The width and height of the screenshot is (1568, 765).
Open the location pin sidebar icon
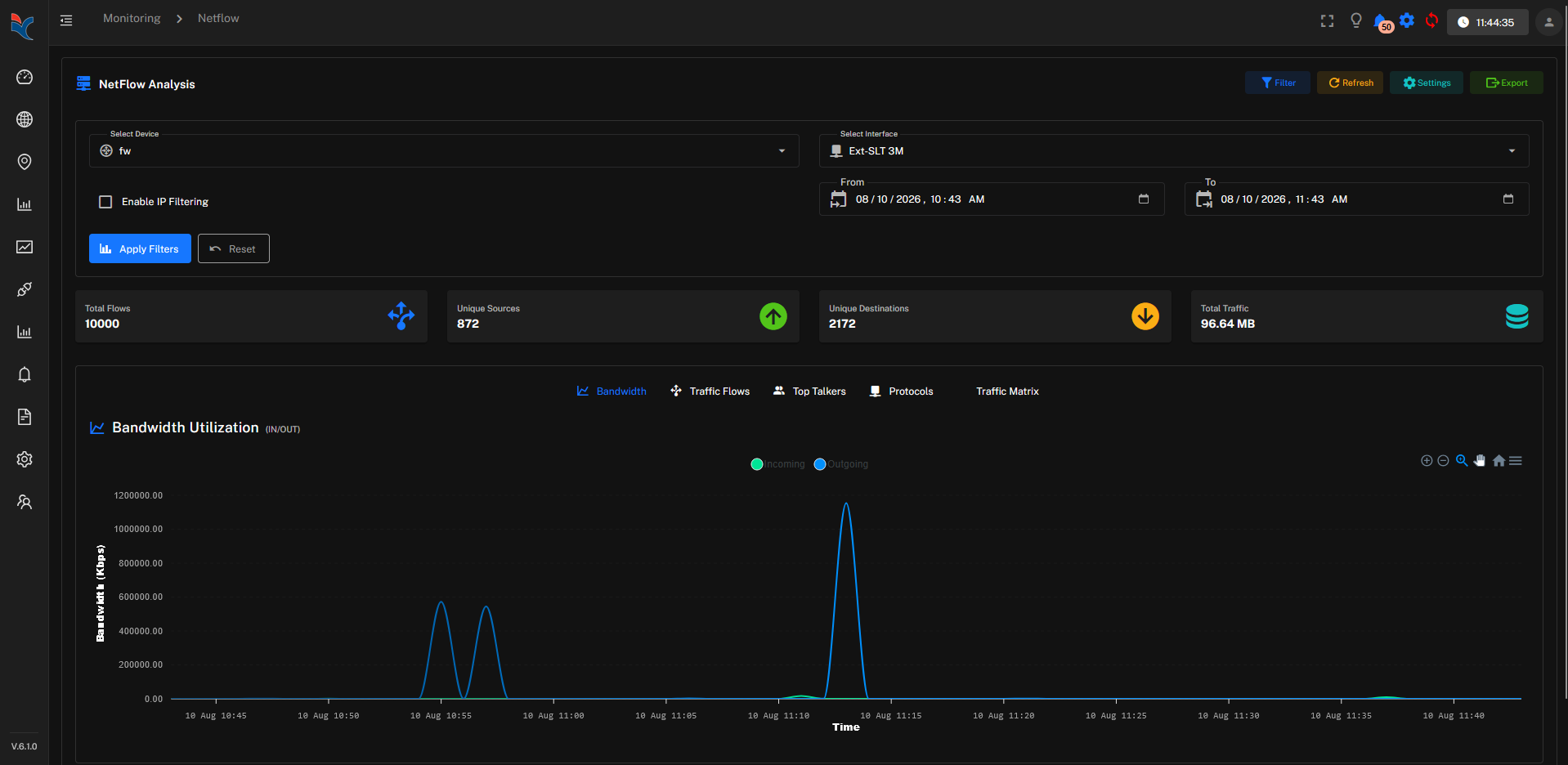[25, 162]
